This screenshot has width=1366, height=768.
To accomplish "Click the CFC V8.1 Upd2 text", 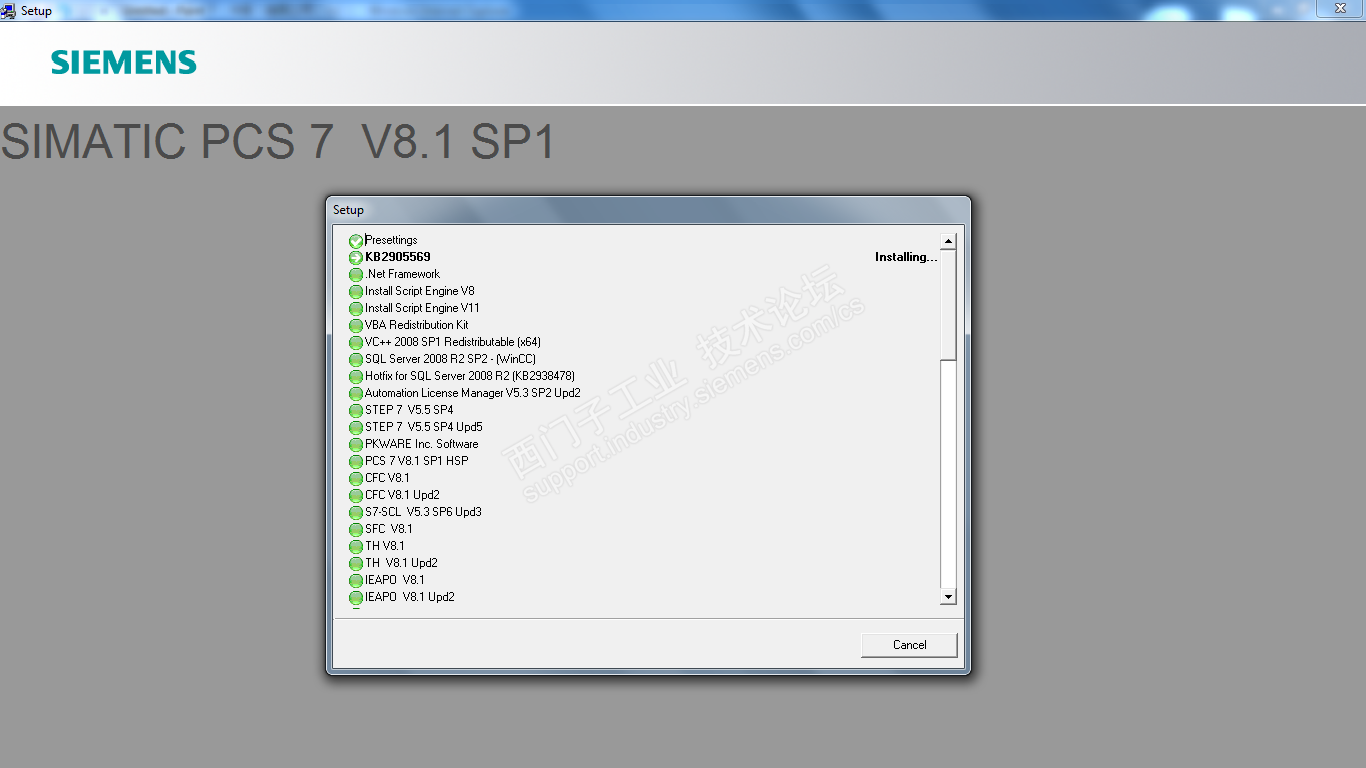I will coord(402,495).
